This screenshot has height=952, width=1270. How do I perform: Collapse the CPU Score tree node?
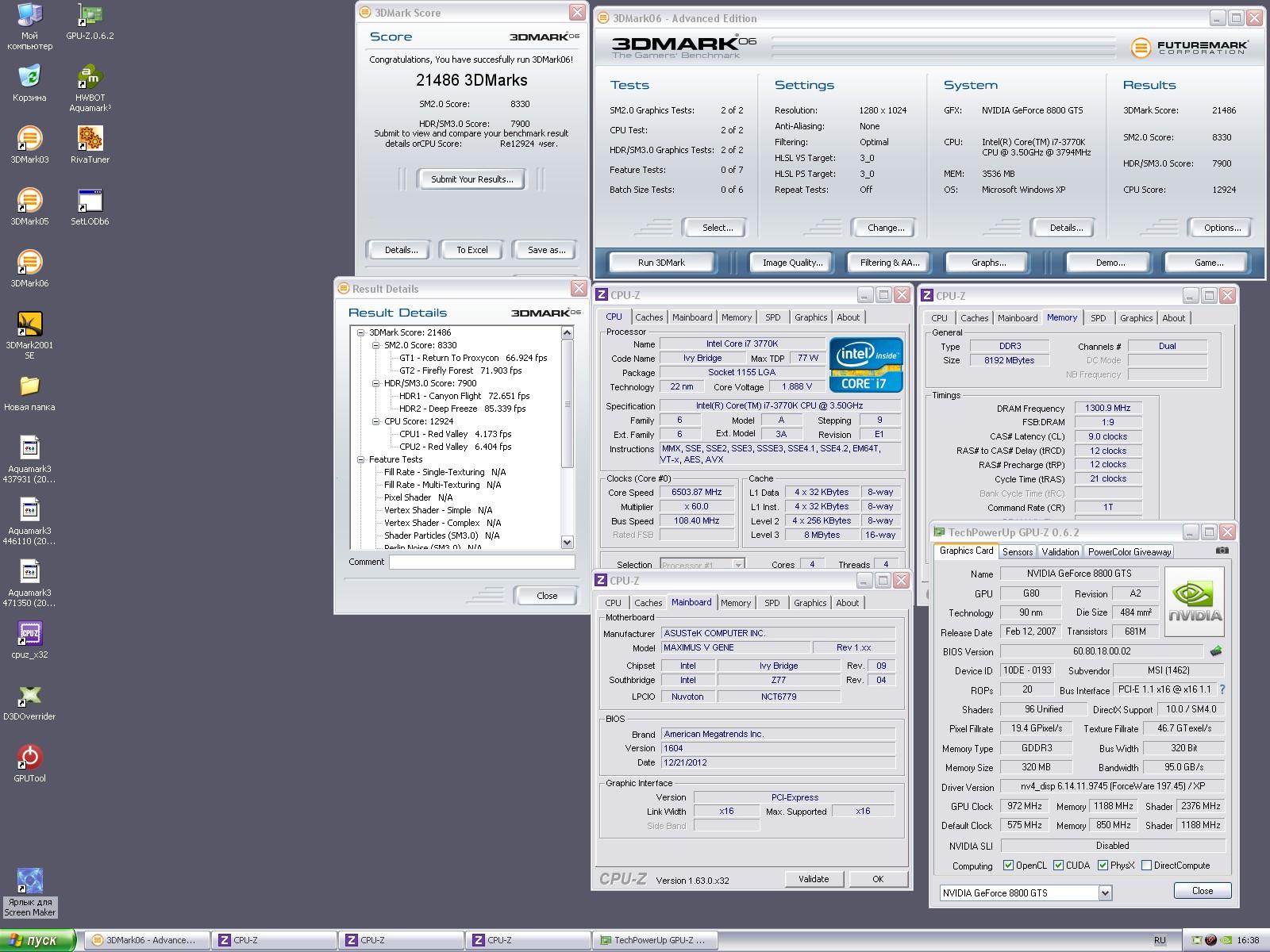click(x=375, y=421)
